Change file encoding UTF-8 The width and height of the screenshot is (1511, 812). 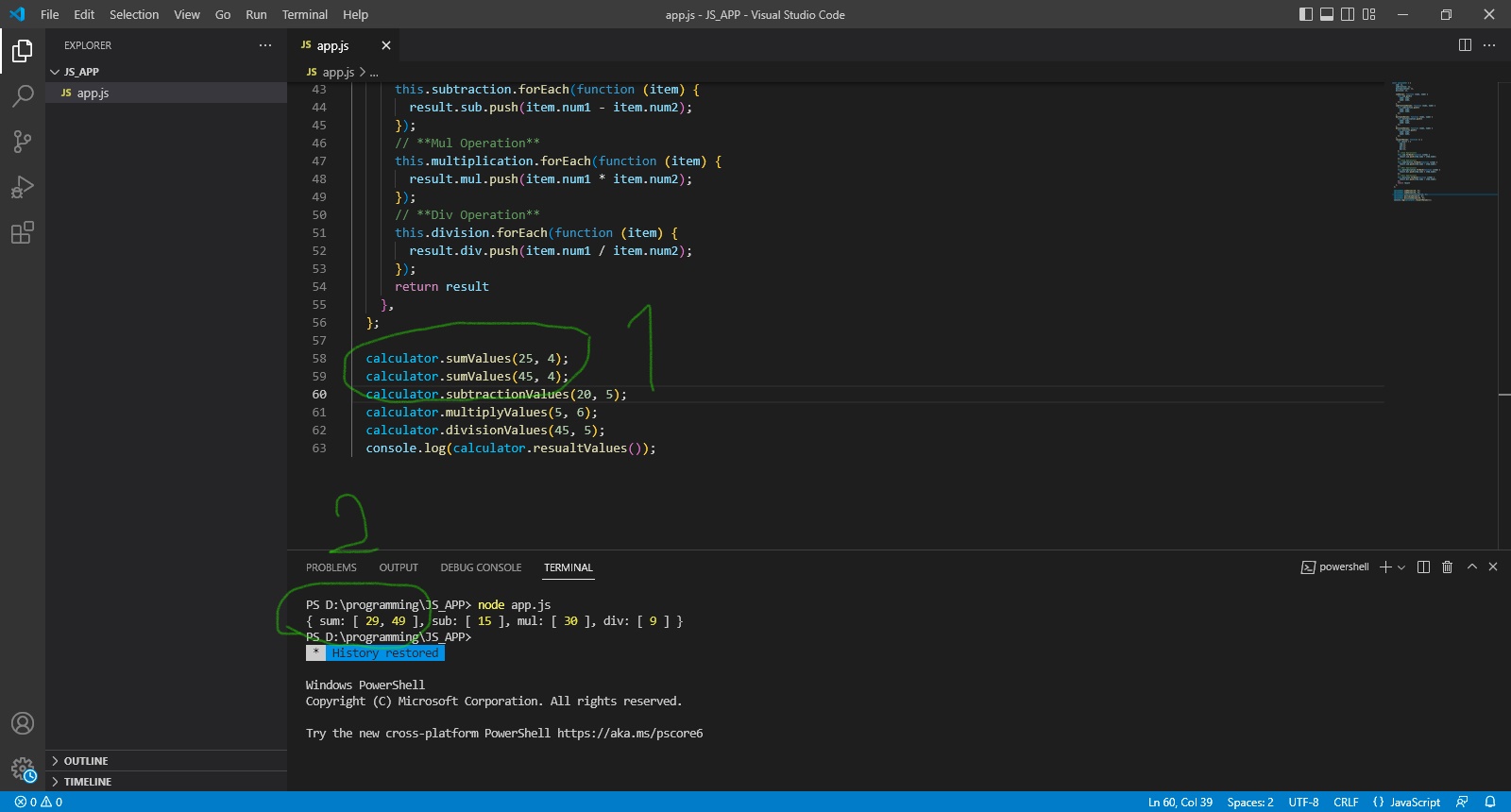click(x=1303, y=803)
